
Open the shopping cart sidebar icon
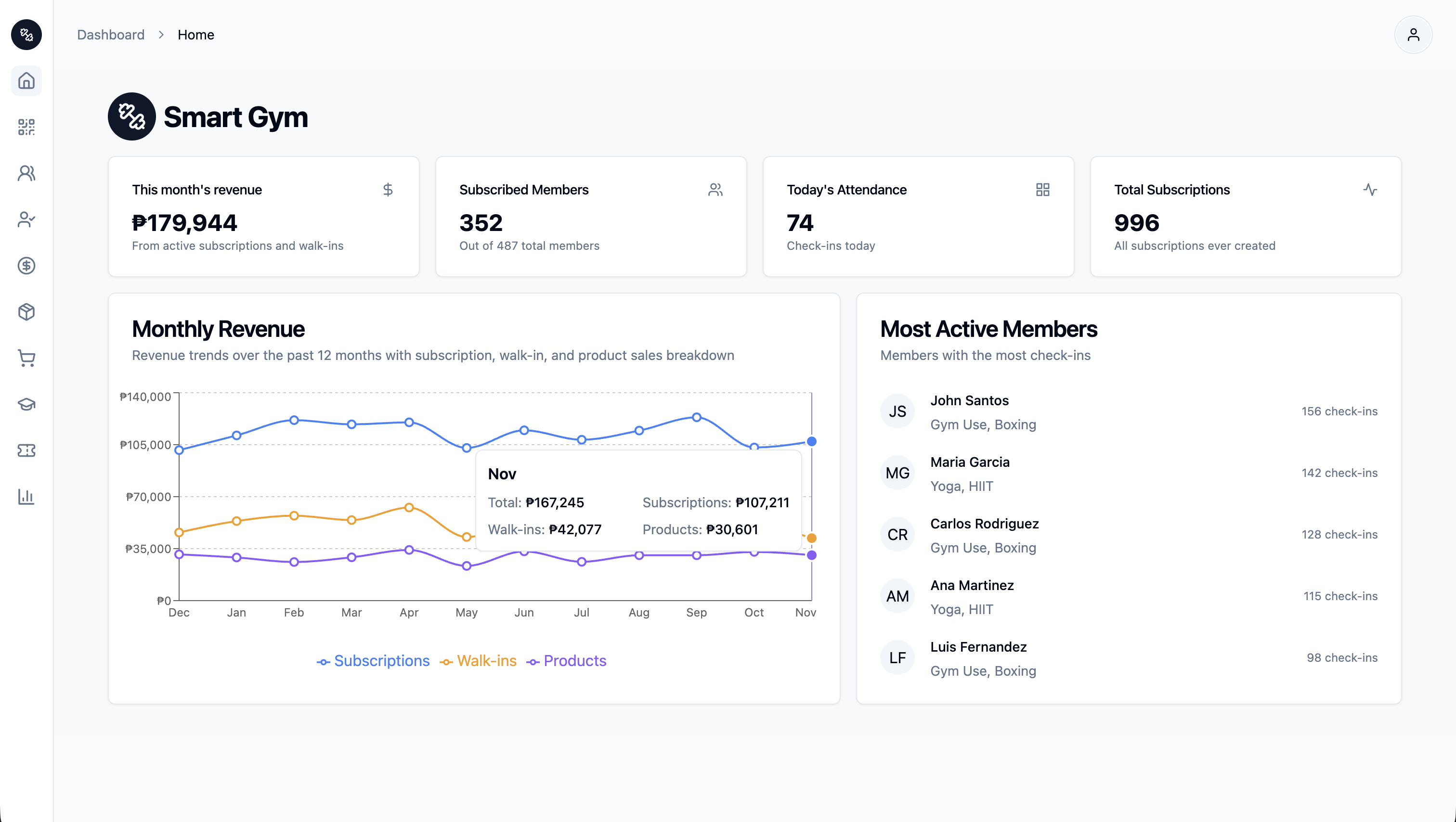[x=26, y=358]
